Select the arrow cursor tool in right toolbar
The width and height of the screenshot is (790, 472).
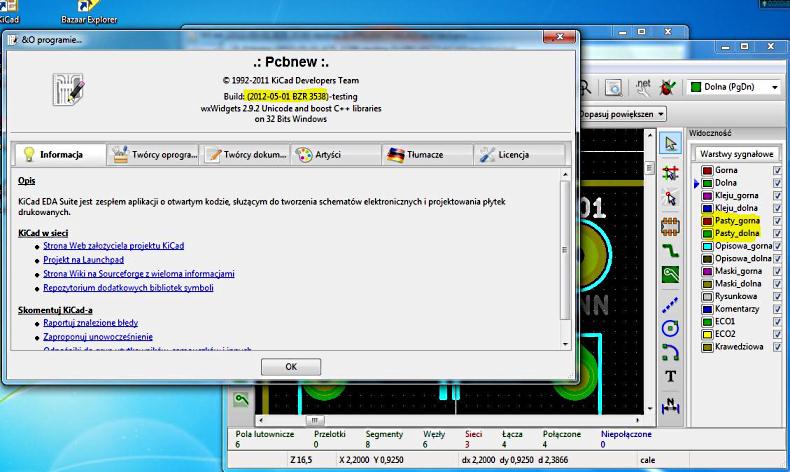pyautogui.click(x=670, y=144)
